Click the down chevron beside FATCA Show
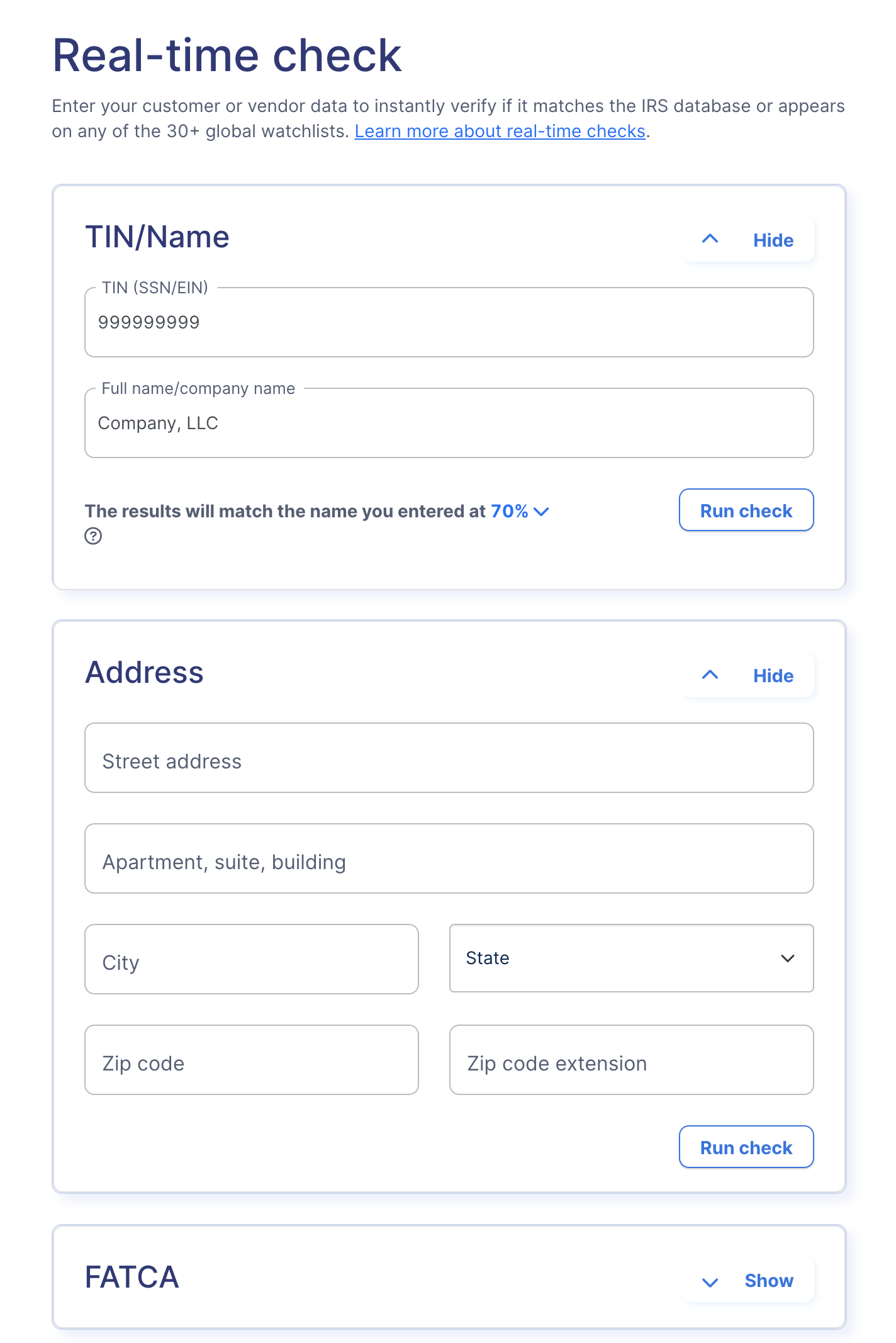This screenshot has height=1343, width=896. point(710,1282)
